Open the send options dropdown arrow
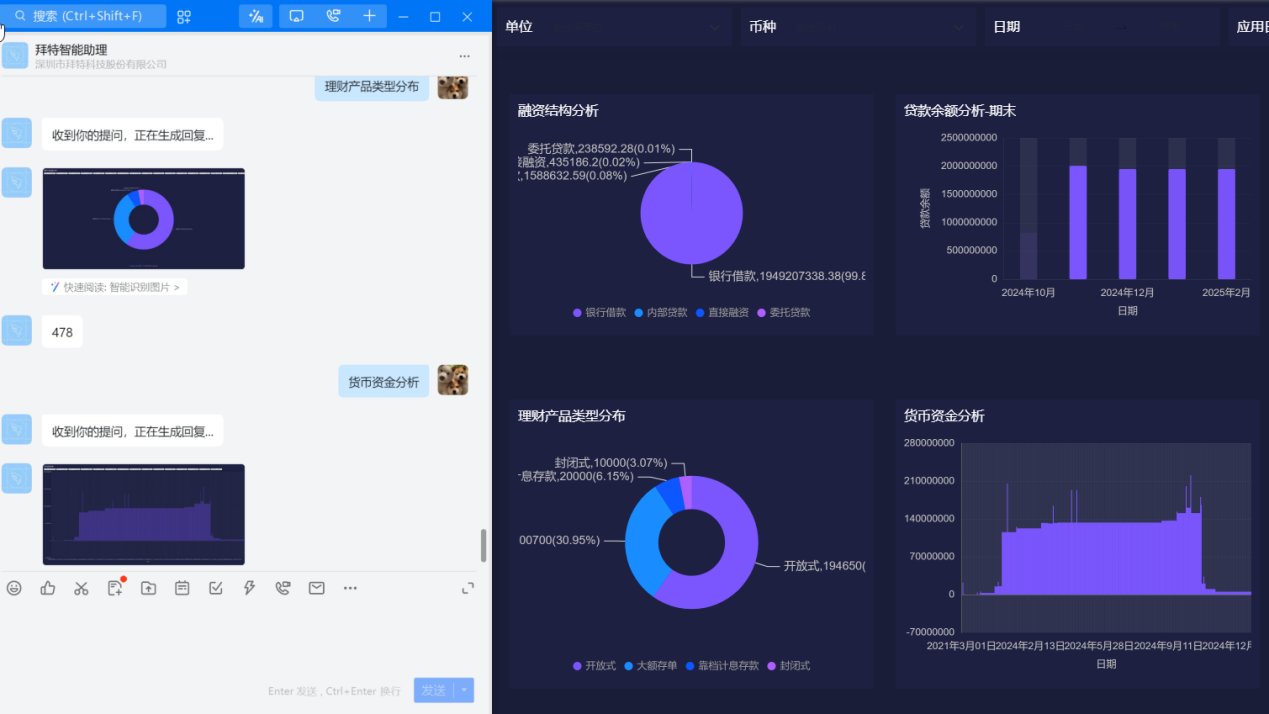Screen dimensions: 1269x714 tap(463, 690)
